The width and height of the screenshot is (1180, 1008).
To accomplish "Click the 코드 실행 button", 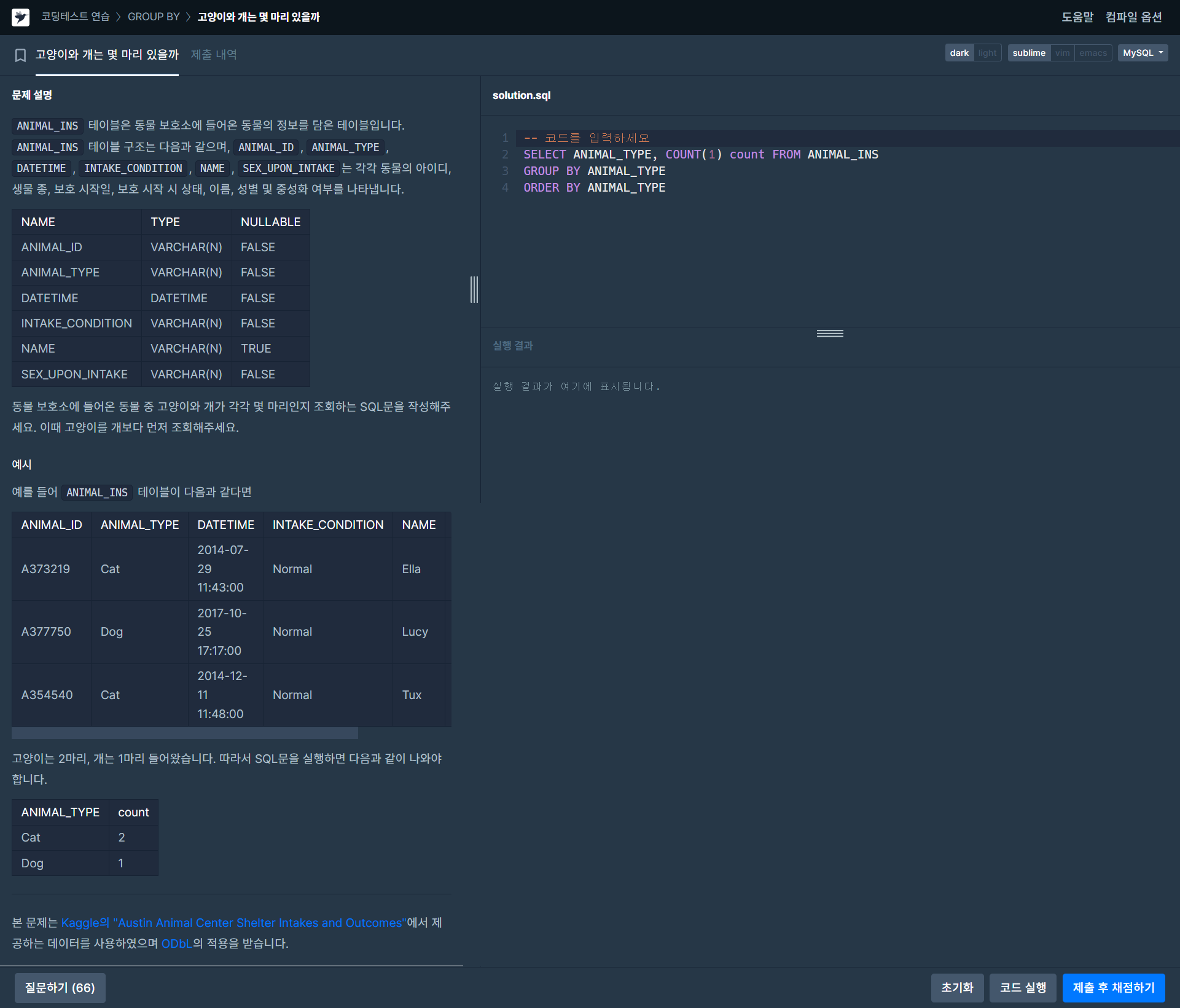I will [x=1022, y=987].
